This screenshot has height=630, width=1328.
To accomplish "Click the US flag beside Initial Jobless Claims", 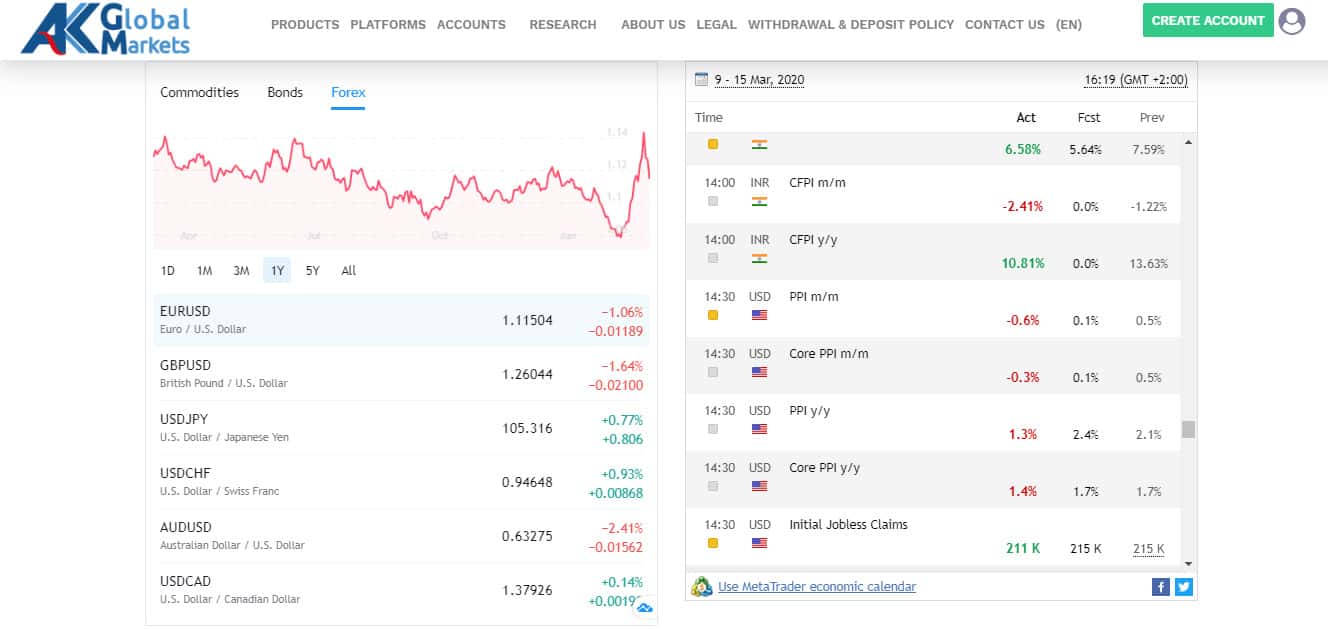I will click(759, 543).
